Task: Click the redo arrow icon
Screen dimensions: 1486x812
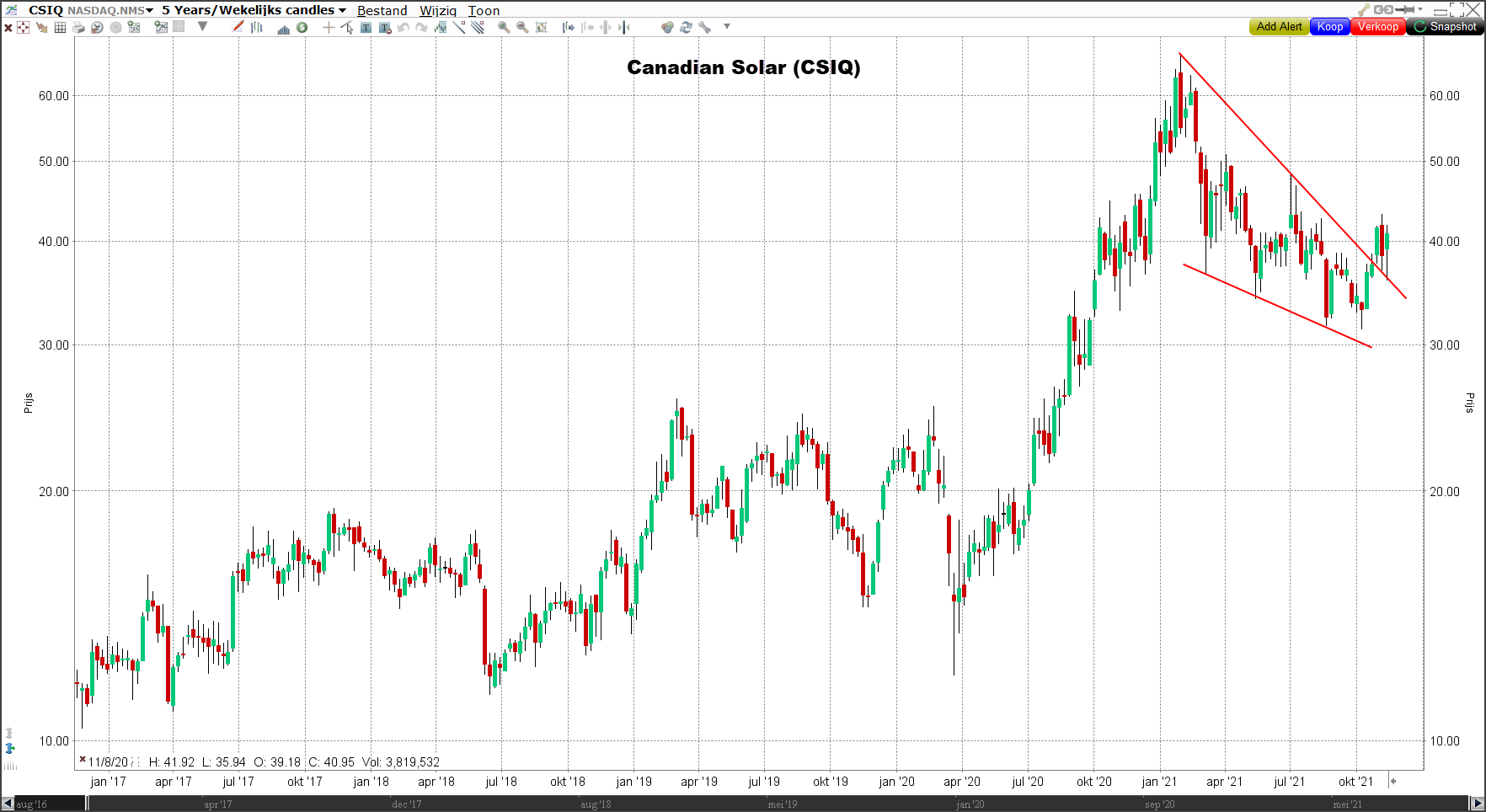Action: tap(421, 27)
